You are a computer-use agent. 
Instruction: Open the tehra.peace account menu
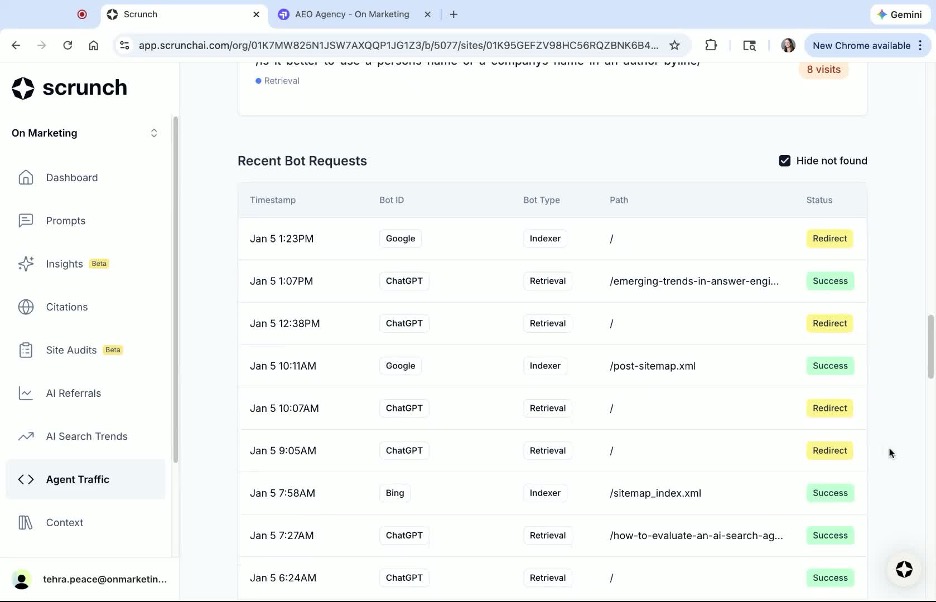[85, 579]
